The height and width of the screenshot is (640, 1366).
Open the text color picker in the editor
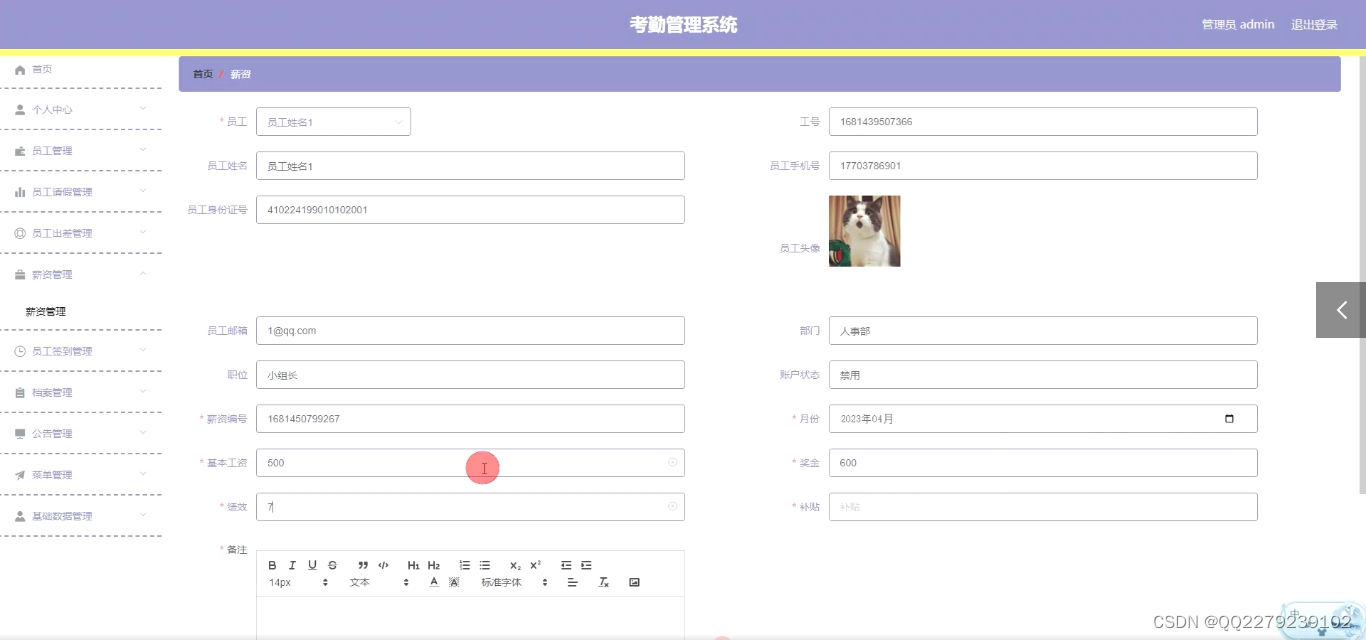[x=433, y=582]
